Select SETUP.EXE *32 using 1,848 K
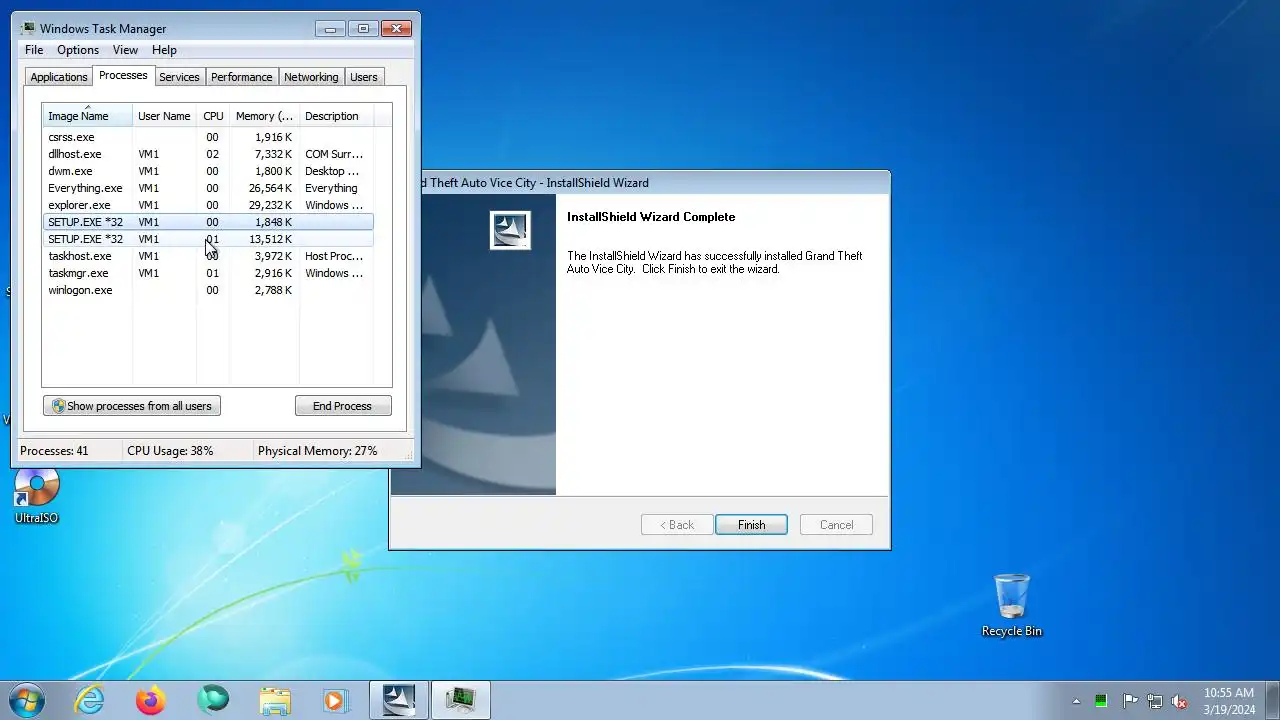The width and height of the screenshot is (1280, 720). [208, 222]
